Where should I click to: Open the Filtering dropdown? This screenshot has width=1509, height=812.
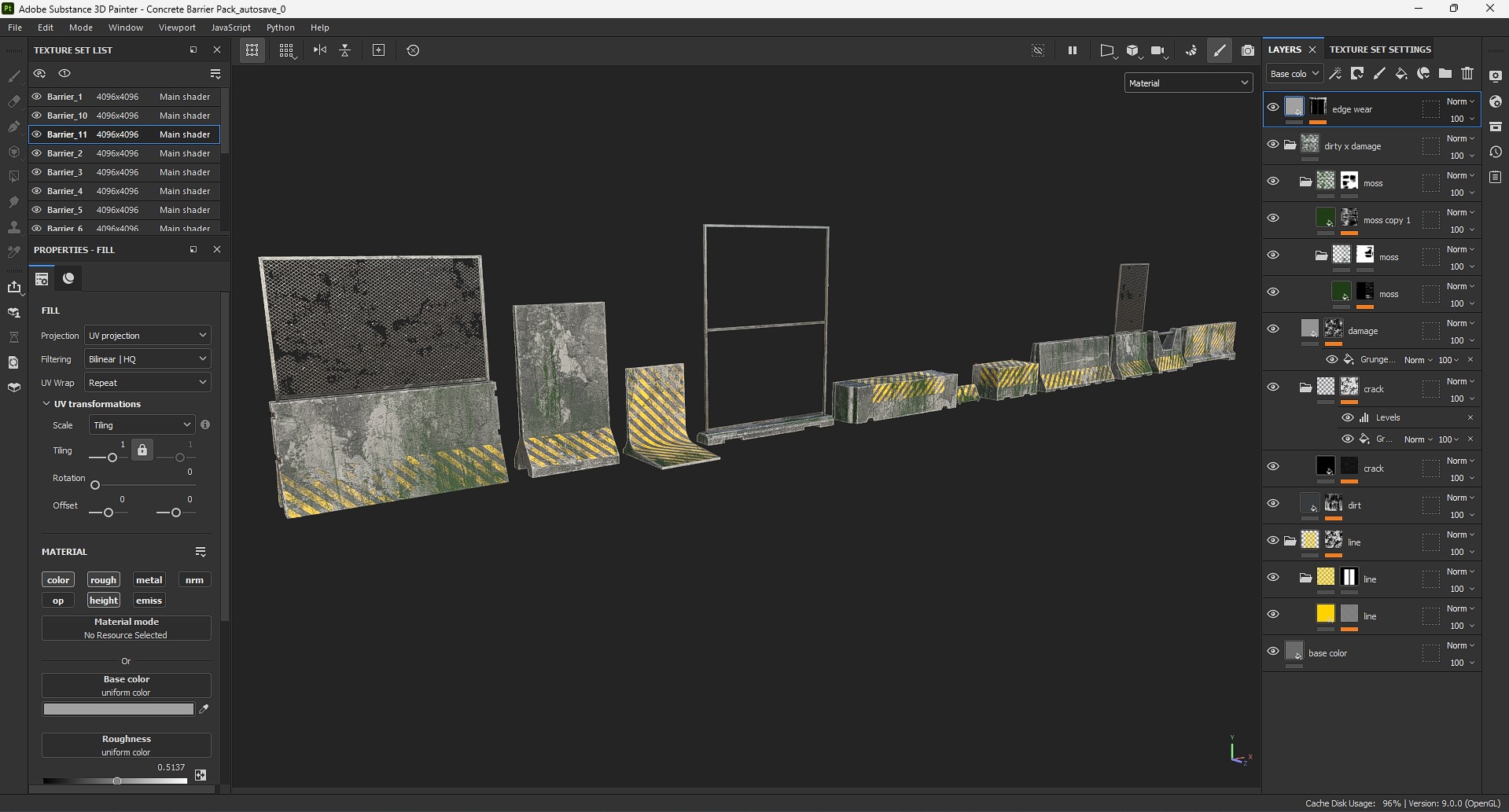[147, 358]
